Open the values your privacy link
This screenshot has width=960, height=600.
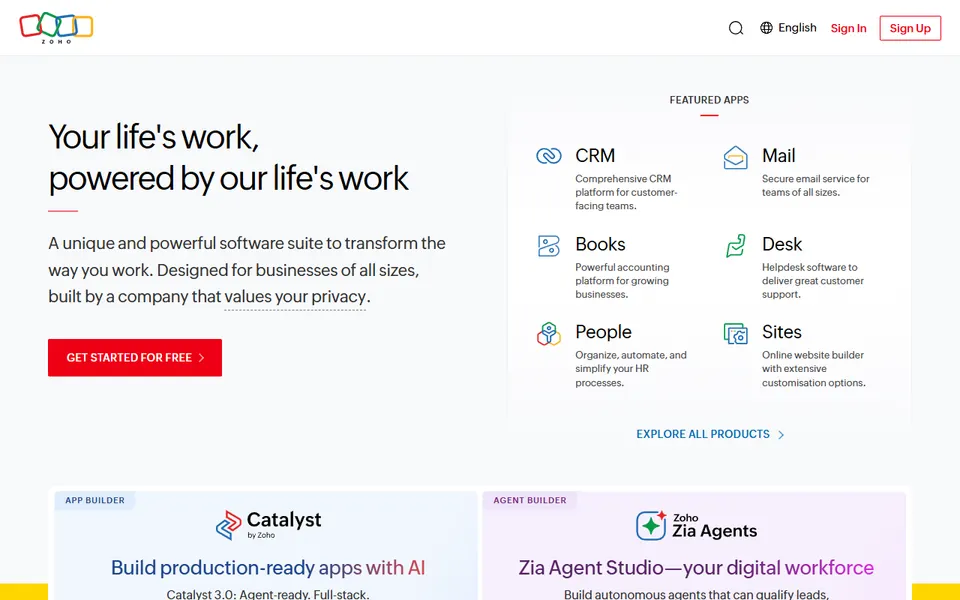(x=295, y=297)
